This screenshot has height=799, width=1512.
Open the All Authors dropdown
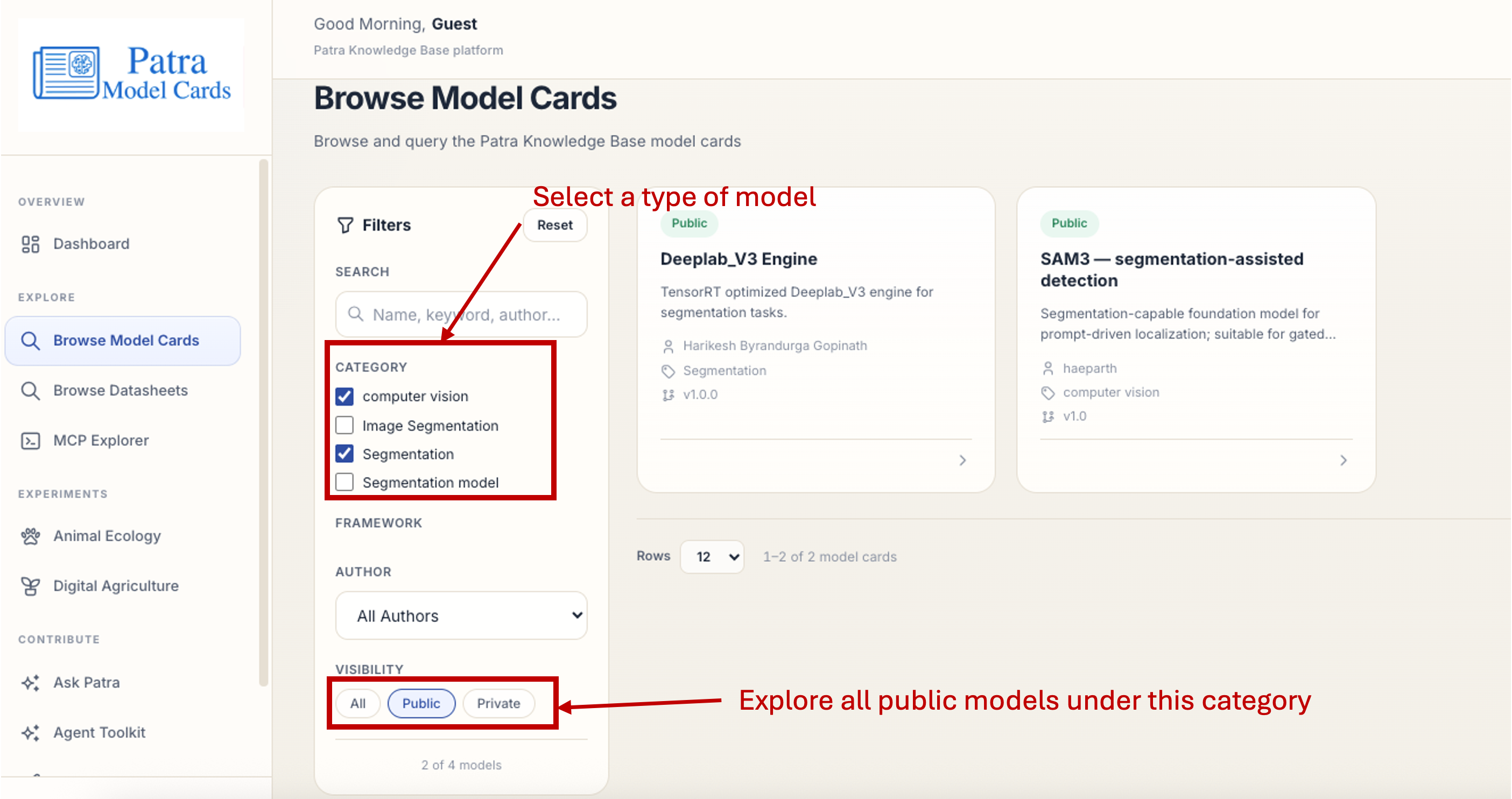pos(461,616)
